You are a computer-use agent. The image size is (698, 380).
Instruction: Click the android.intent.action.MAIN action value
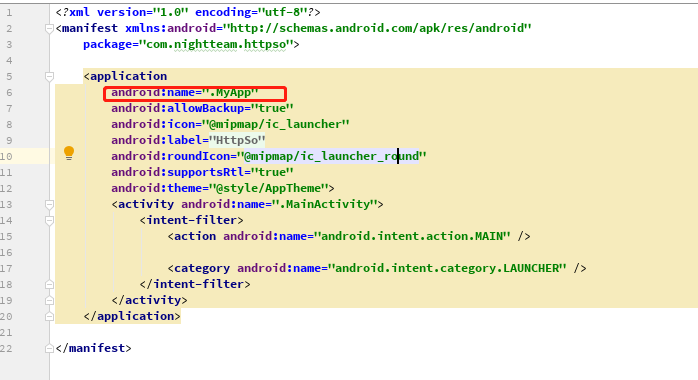coord(413,237)
